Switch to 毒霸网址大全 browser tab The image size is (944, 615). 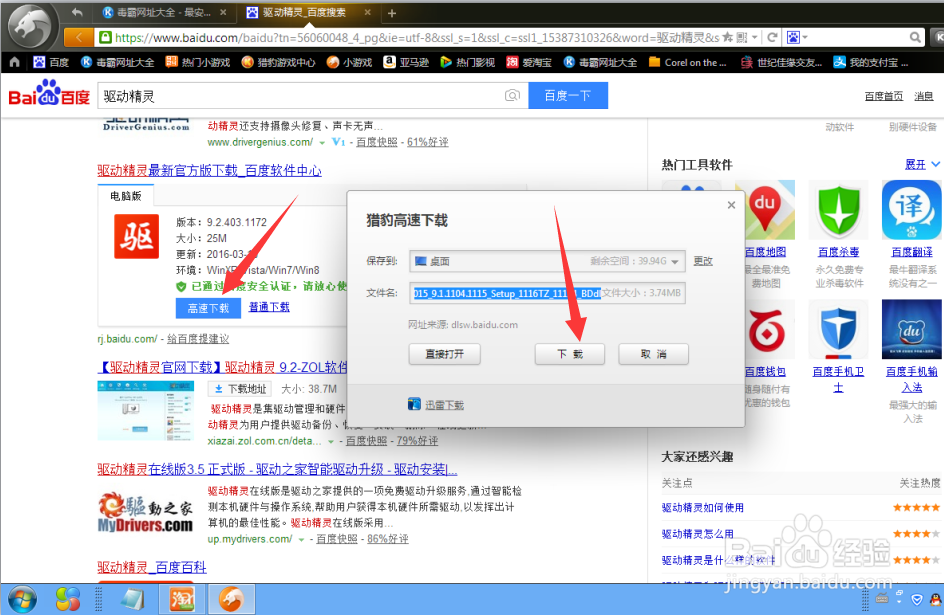164,13
